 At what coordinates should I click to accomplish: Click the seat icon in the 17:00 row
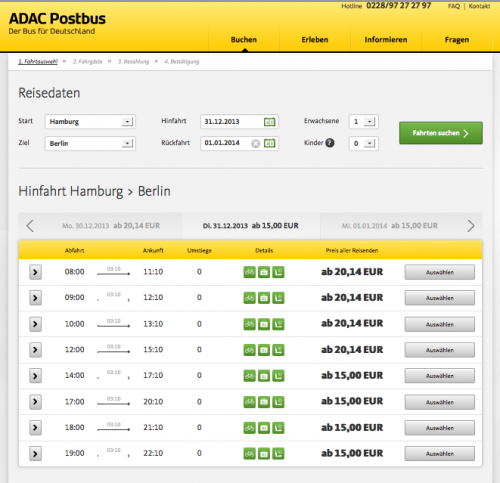tap(278, 402)
